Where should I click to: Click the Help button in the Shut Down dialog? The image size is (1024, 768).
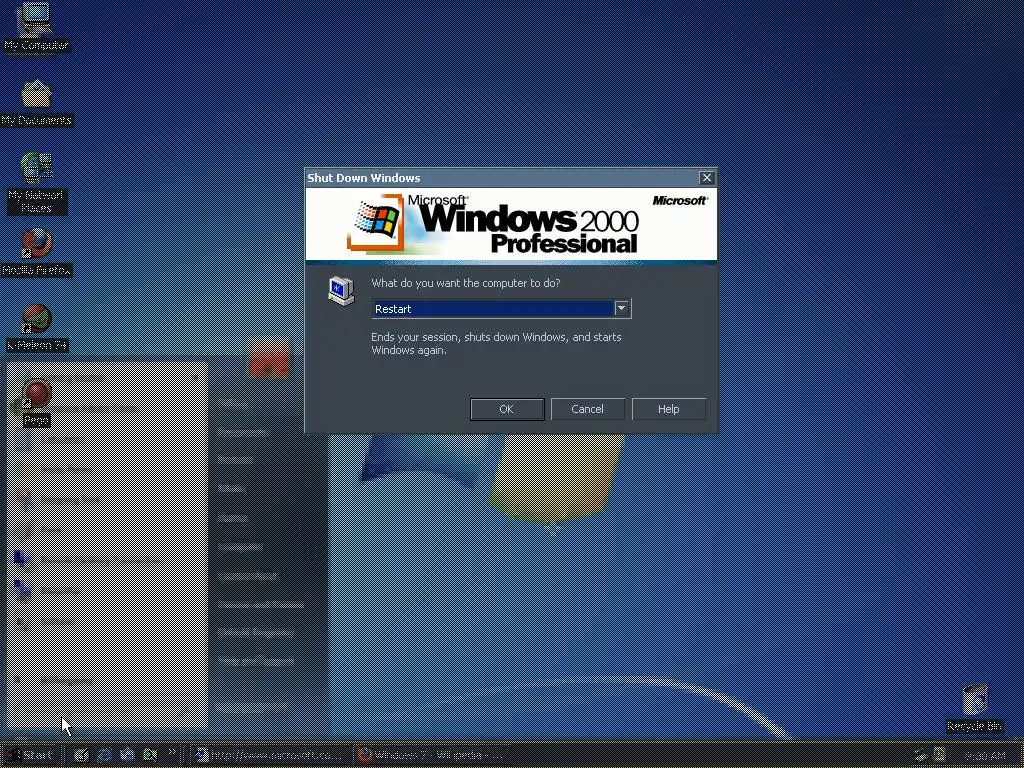[x=668, y=409]
